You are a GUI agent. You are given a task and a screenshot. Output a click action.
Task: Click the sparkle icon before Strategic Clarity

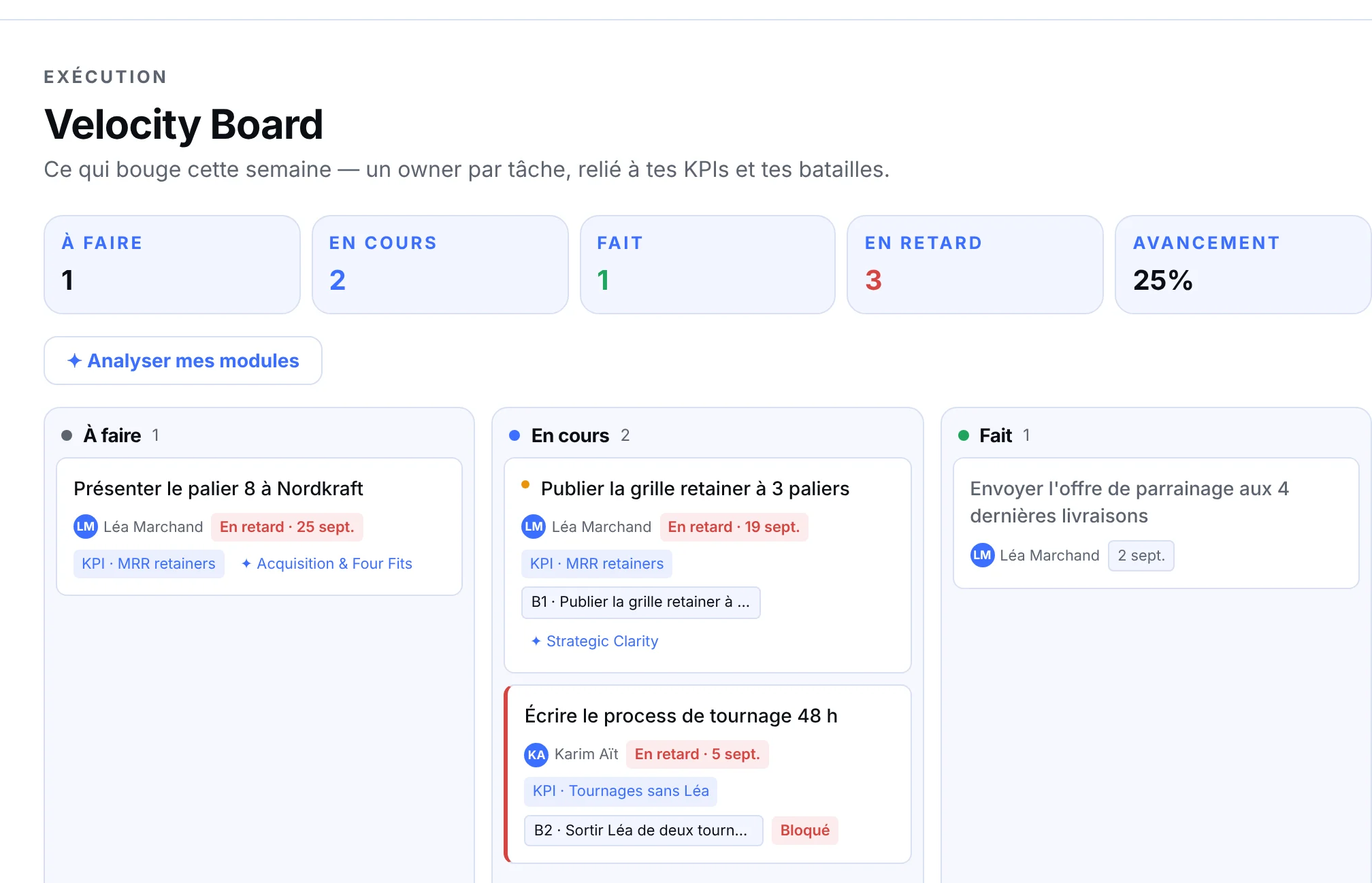[536, 642]
